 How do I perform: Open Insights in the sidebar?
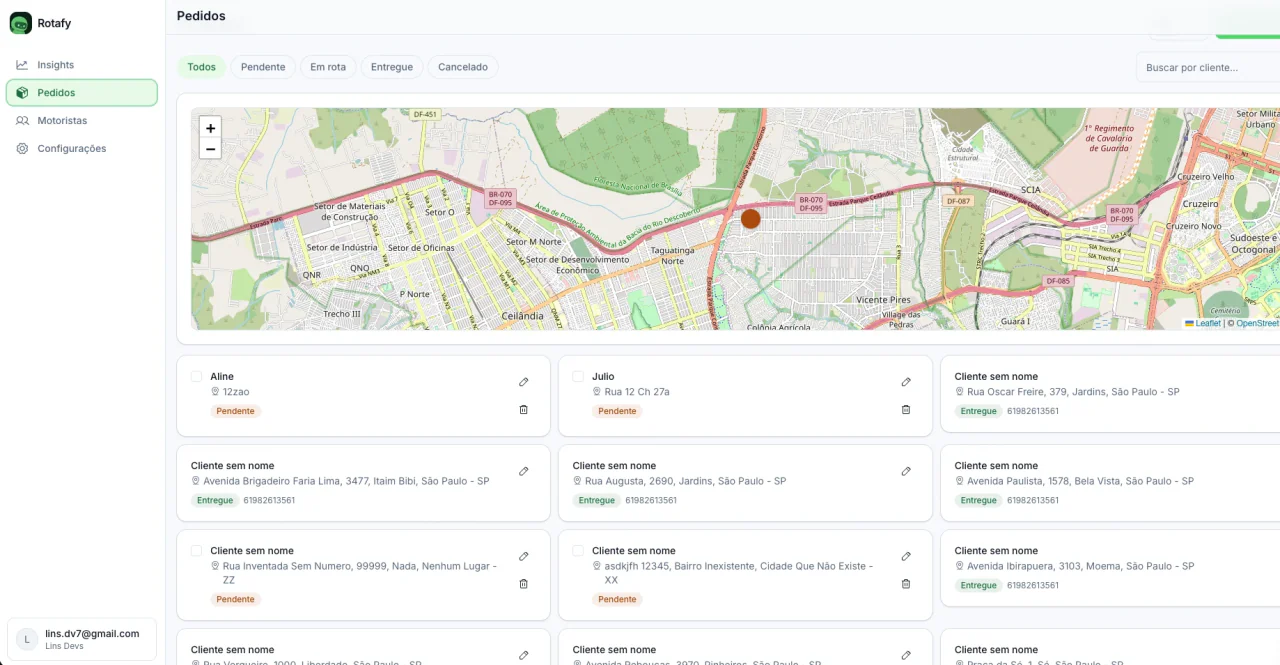[x=82, y=65]
